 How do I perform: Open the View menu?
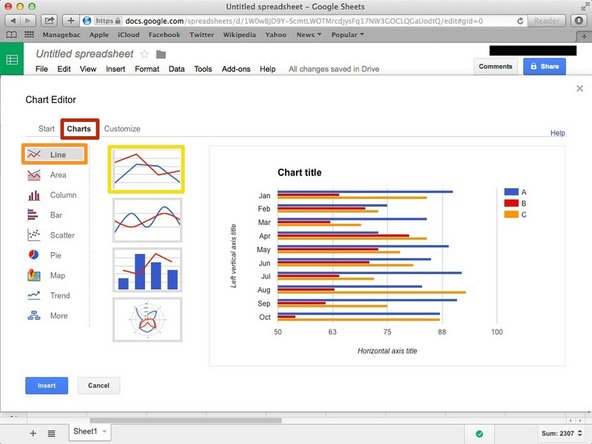[x=88, y=69]
